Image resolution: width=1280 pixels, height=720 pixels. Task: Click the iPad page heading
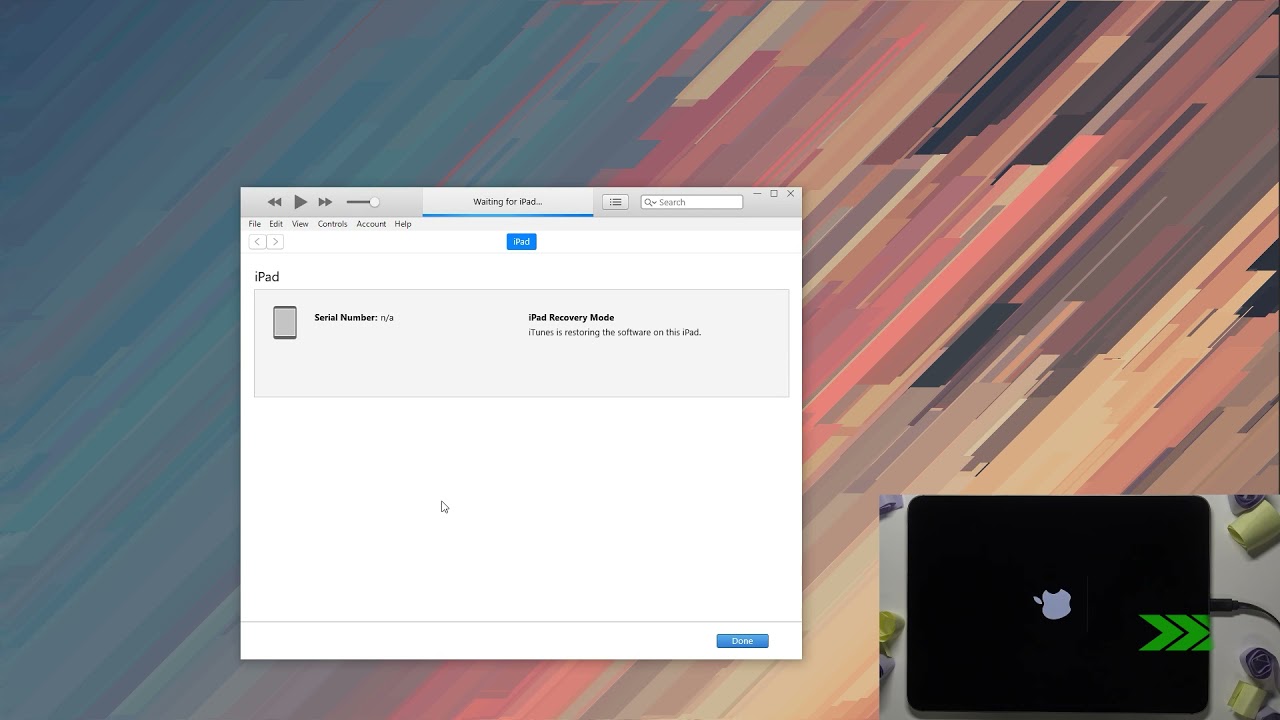[x=267, y=277]
